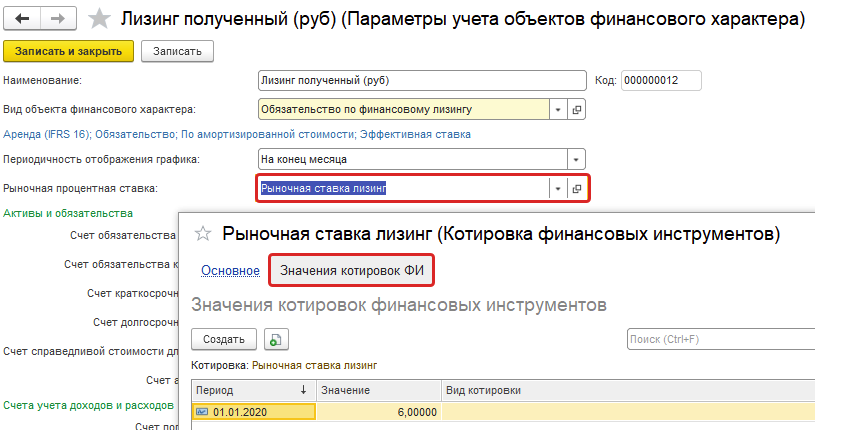
Task: Click the Поиск (Ctrl+F) search box
Action: coord(721,339)
